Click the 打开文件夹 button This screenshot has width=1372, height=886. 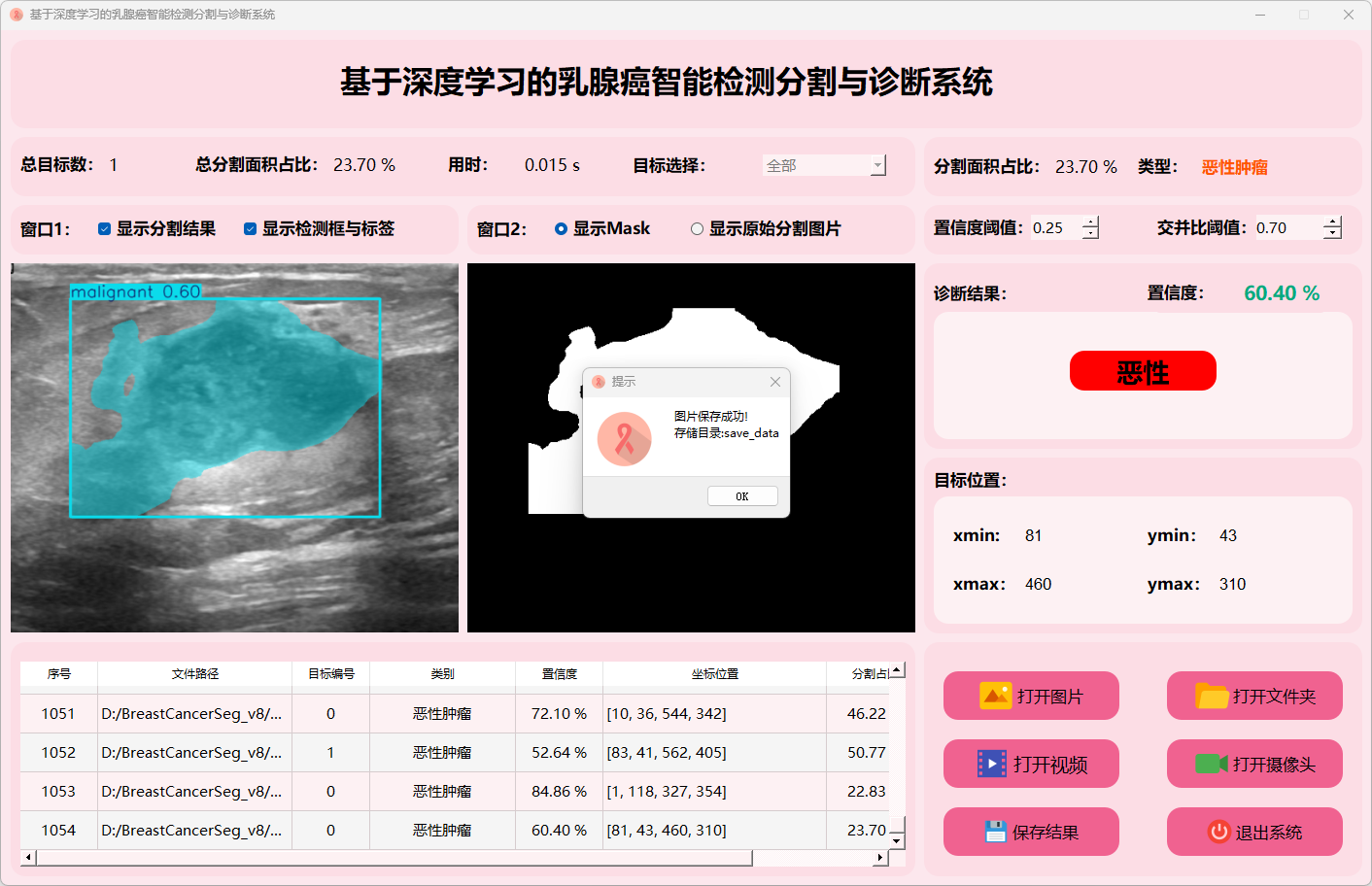pos(1254,696)
